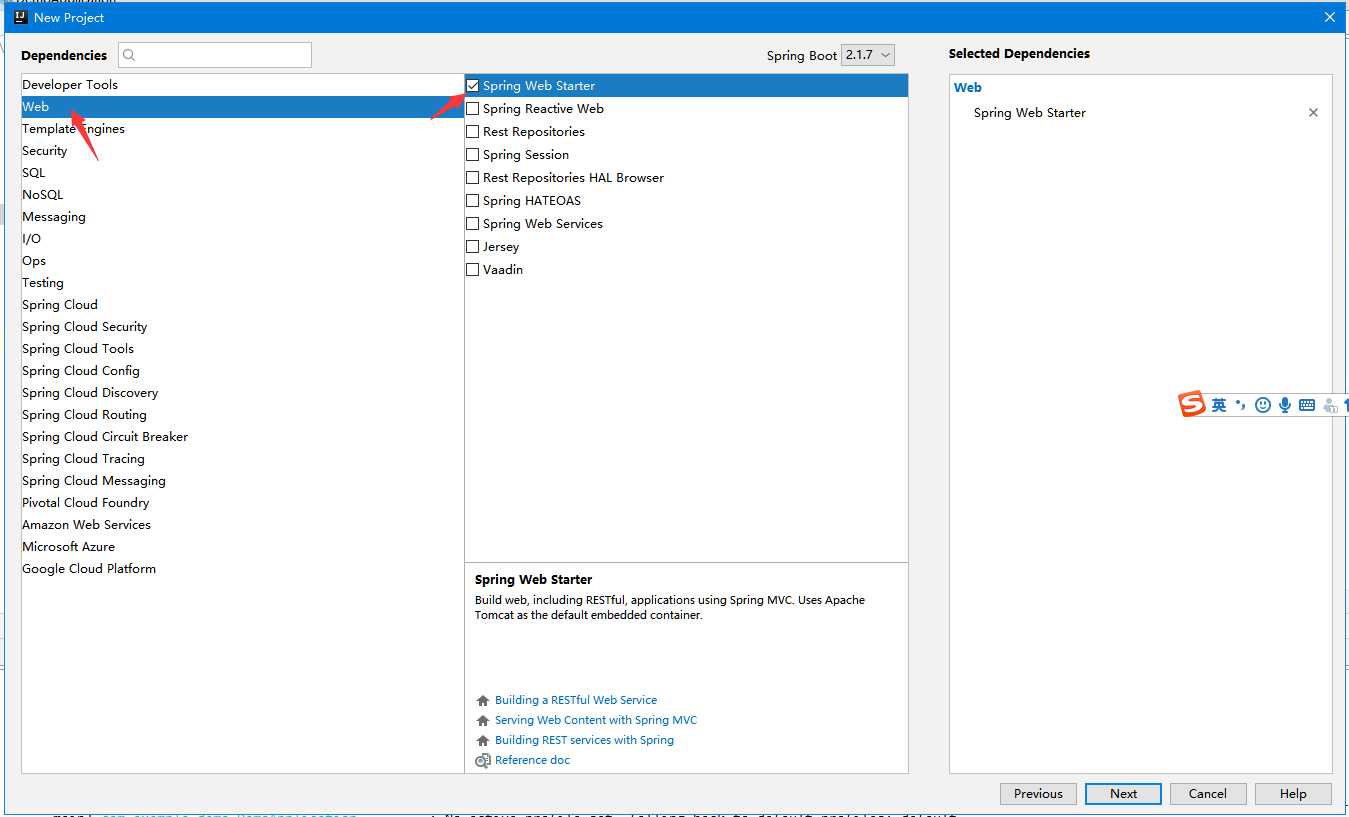Click the Cancel button
Screen dimensions: 1349x817
pyautogui.click(x=1207, y=794)
